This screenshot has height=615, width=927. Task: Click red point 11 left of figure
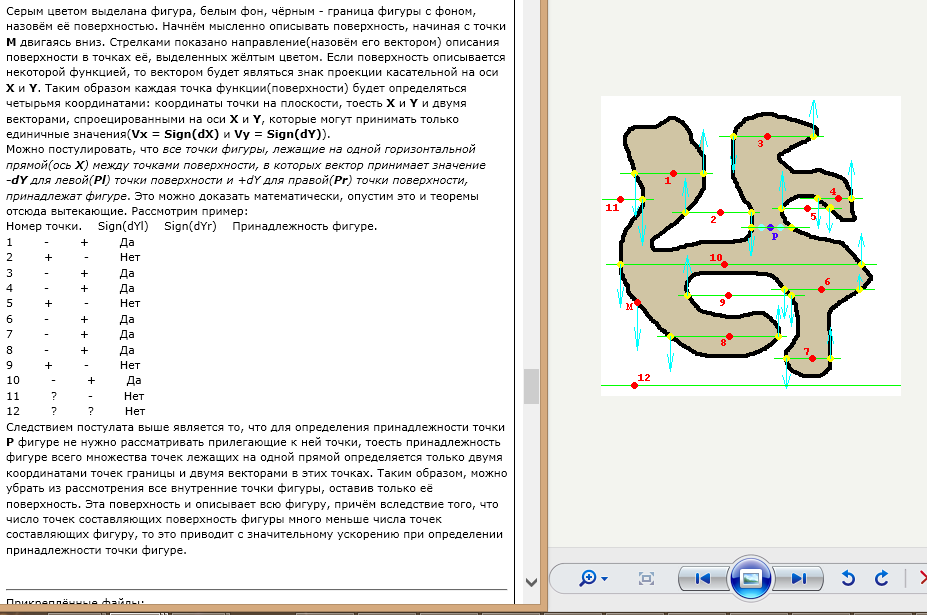tap(619, 199)
